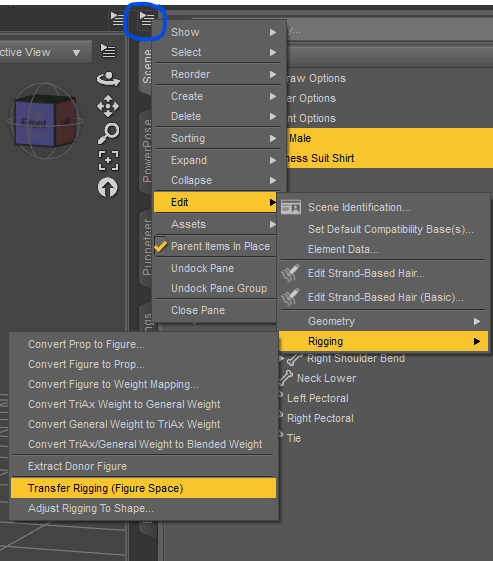Expand the Right Shoulder Bend node
The width and height of the screenshot is (493, 561).
(x=282, y=358)
